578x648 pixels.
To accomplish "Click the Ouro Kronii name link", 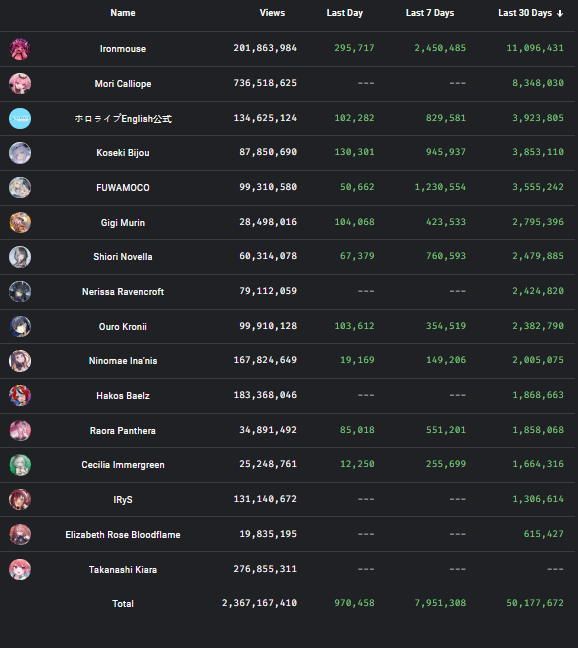I will point(123,326).
